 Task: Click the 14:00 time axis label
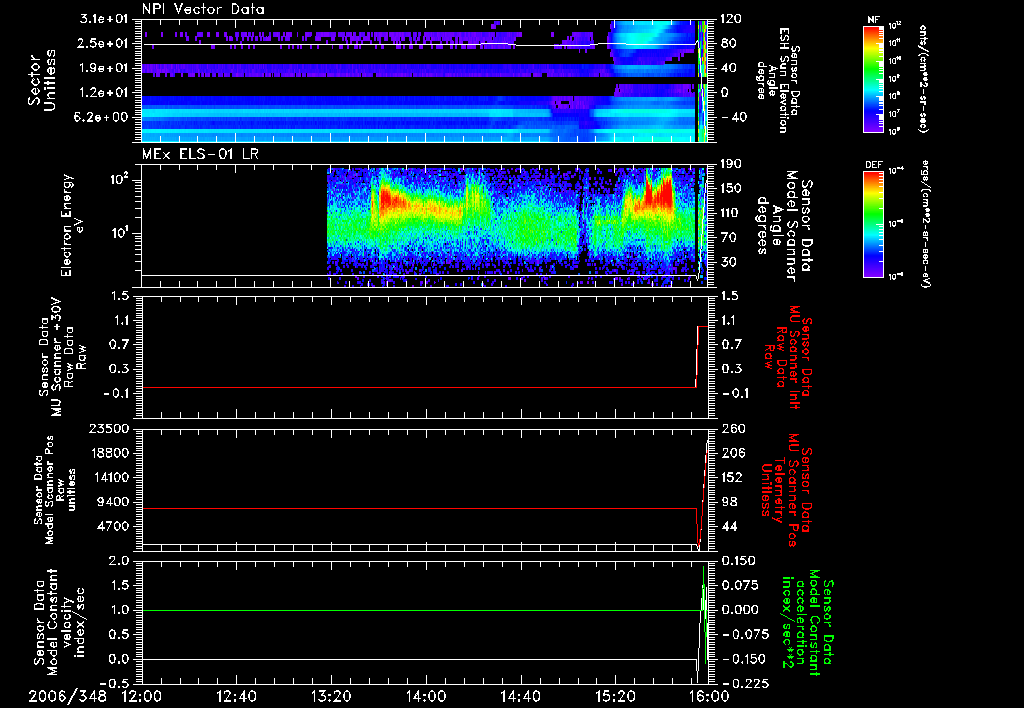point(425,694)
